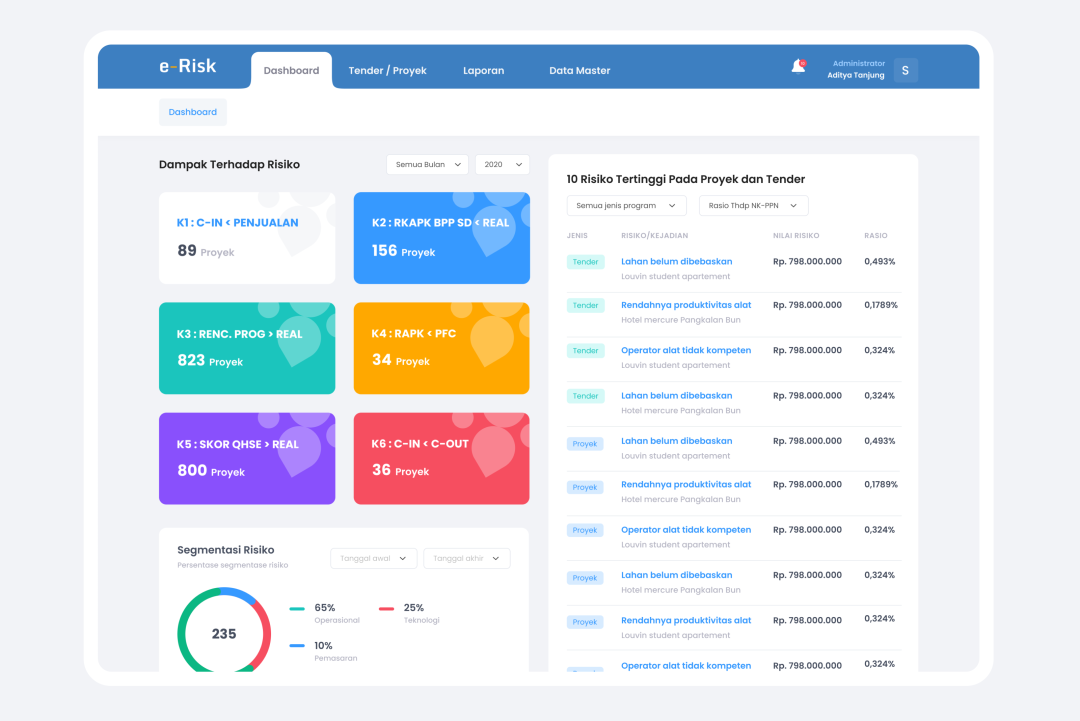Open the Tender / Proyek tab
This screenshot has width=1080, height=721.
pyautogui.click(x=387, y=71)
